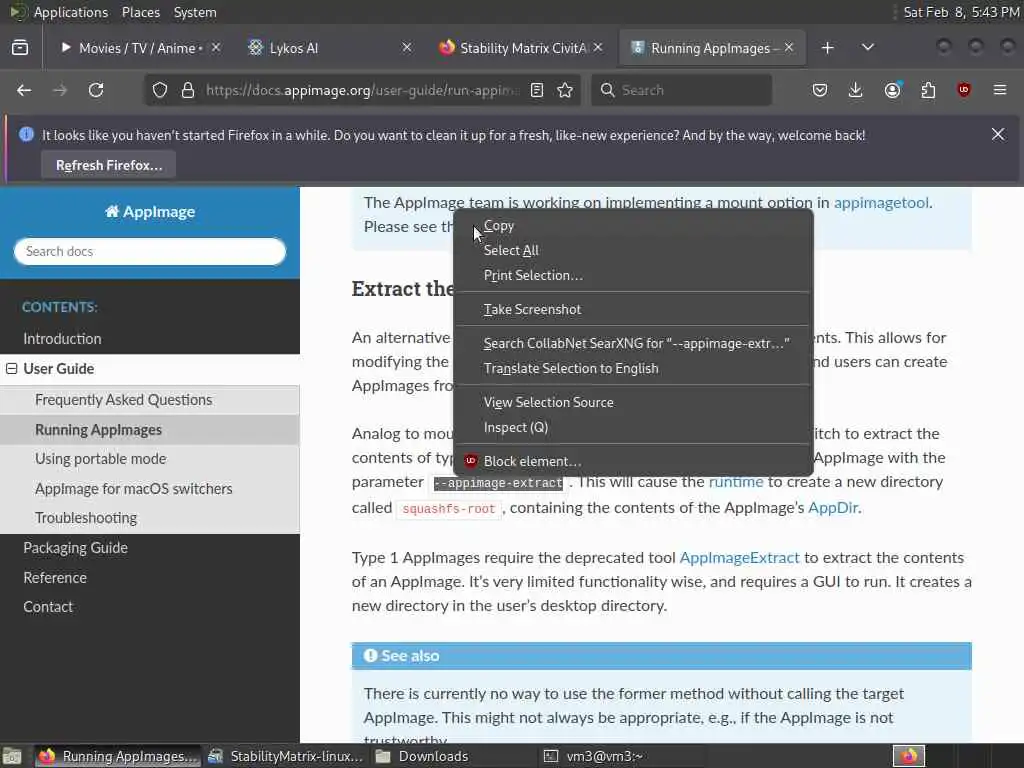
Task: Click the Refresh Firefox button
Action: tap(108, 165)
